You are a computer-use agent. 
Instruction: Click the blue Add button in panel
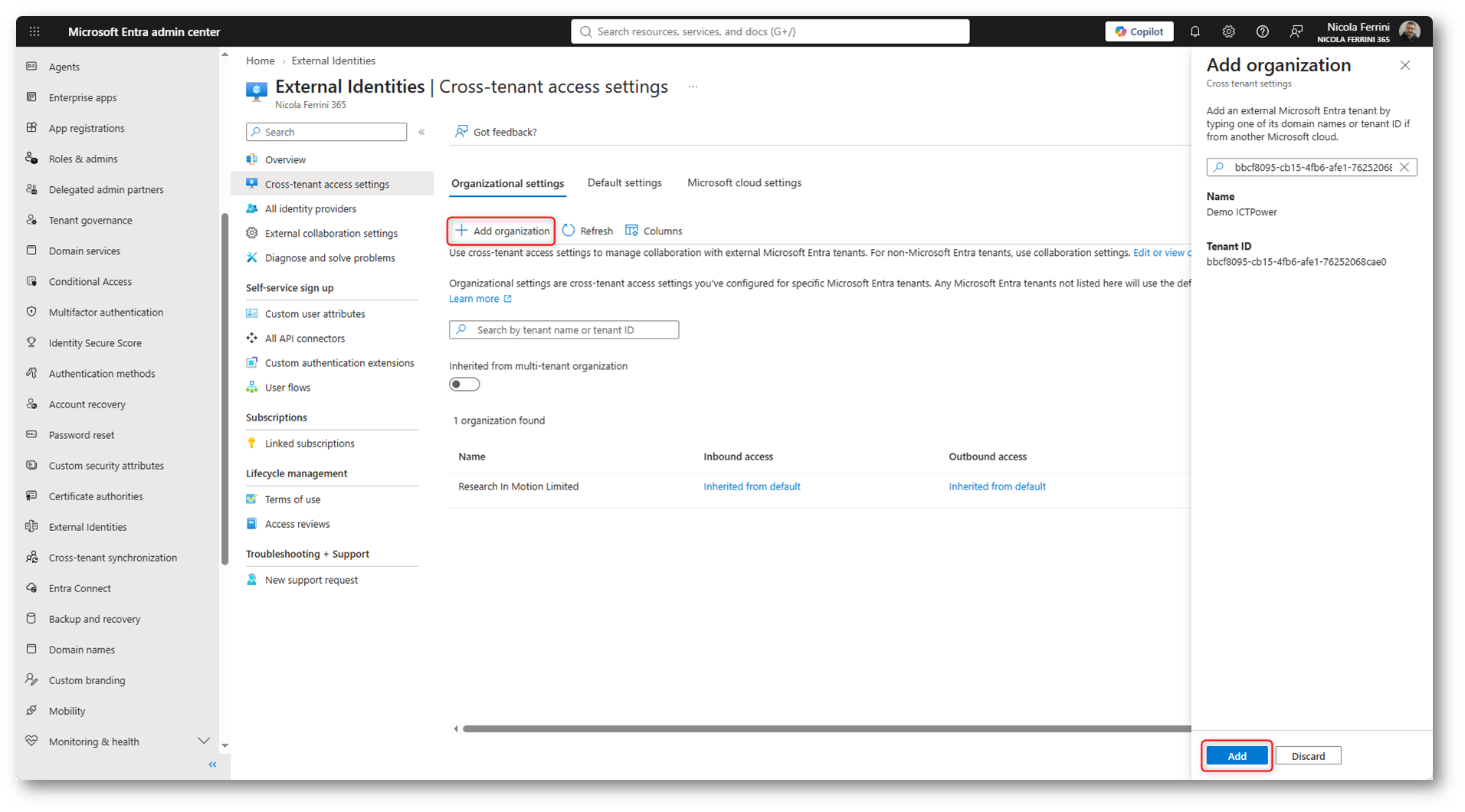pyautogui.click(x=1237, y=755)
